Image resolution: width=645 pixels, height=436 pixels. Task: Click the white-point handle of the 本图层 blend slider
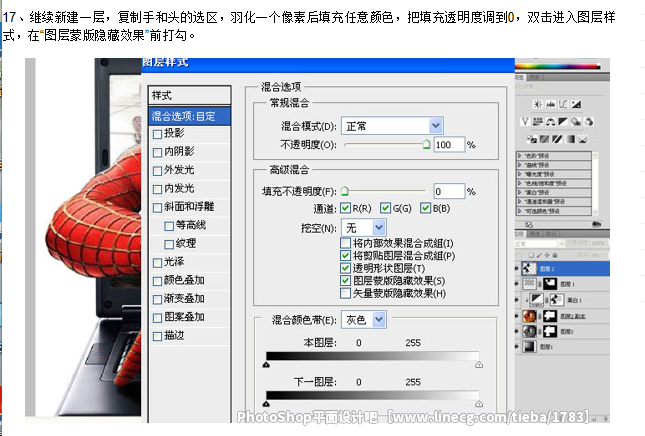click(x=479, y=365)
